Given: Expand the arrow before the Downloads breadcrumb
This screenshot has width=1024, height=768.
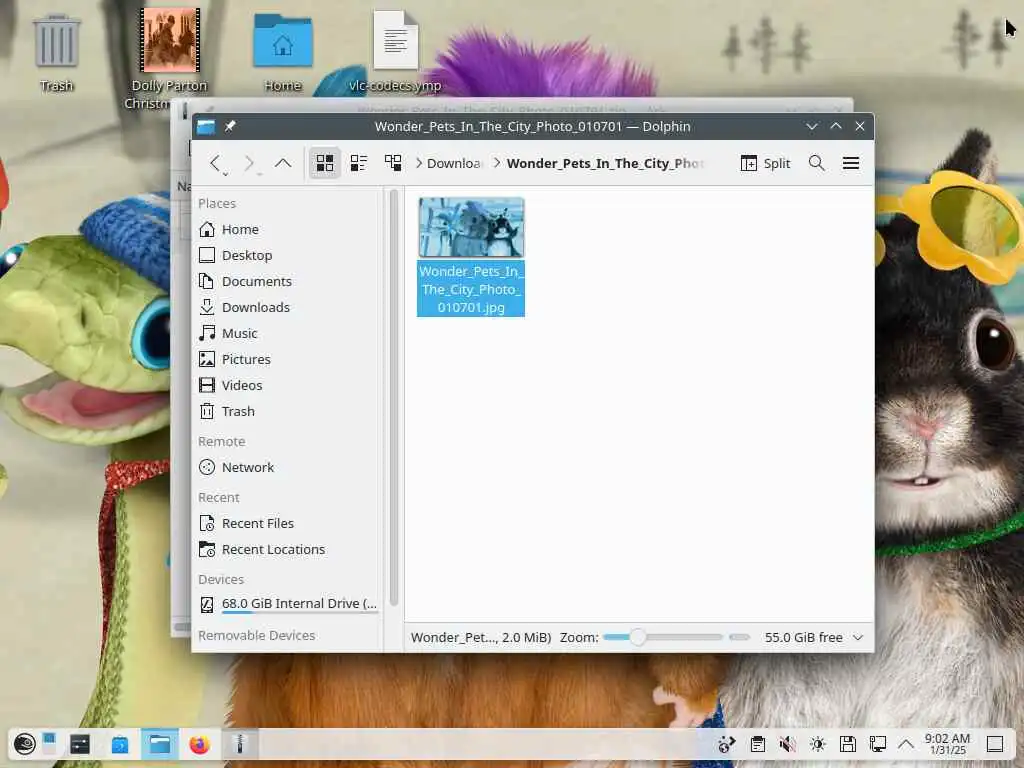Looking at the screenshot, I should (x=419, y=163).
